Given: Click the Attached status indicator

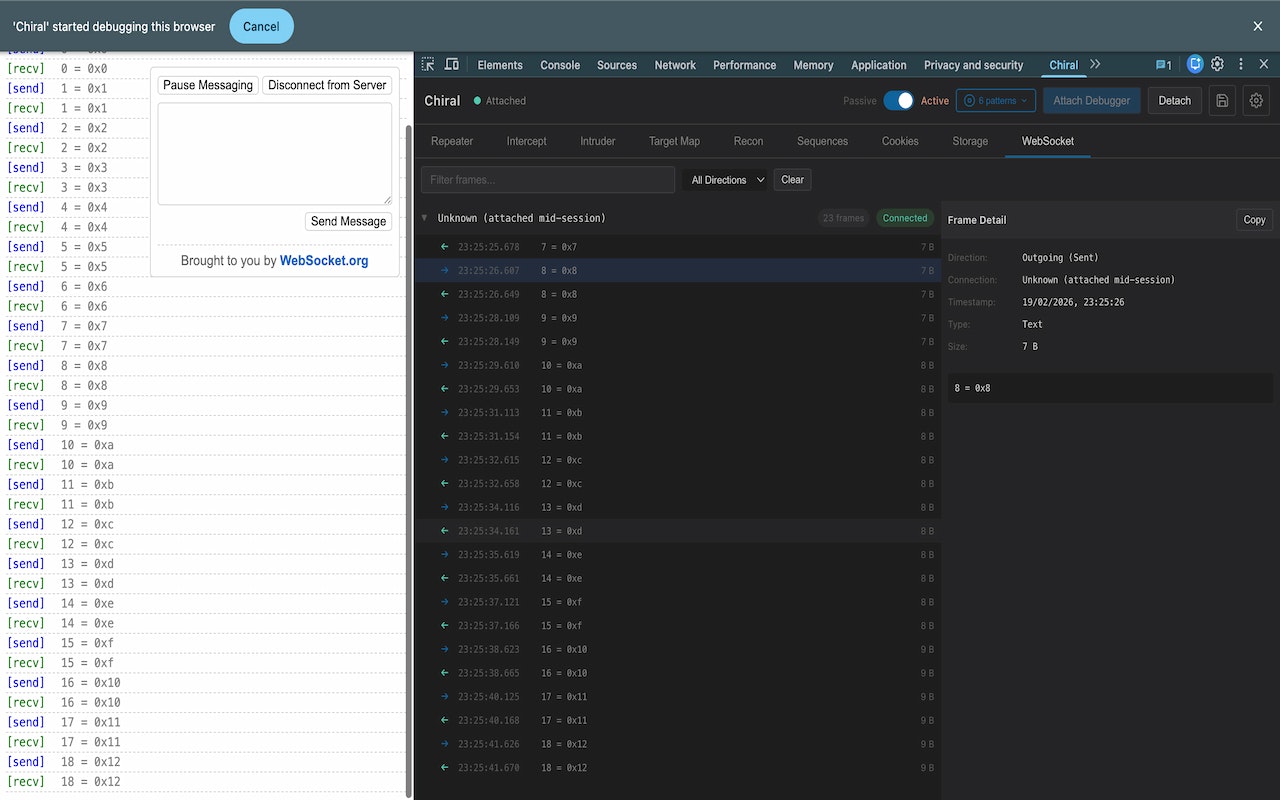Looking at the screenshot, I should pos(500,101).
